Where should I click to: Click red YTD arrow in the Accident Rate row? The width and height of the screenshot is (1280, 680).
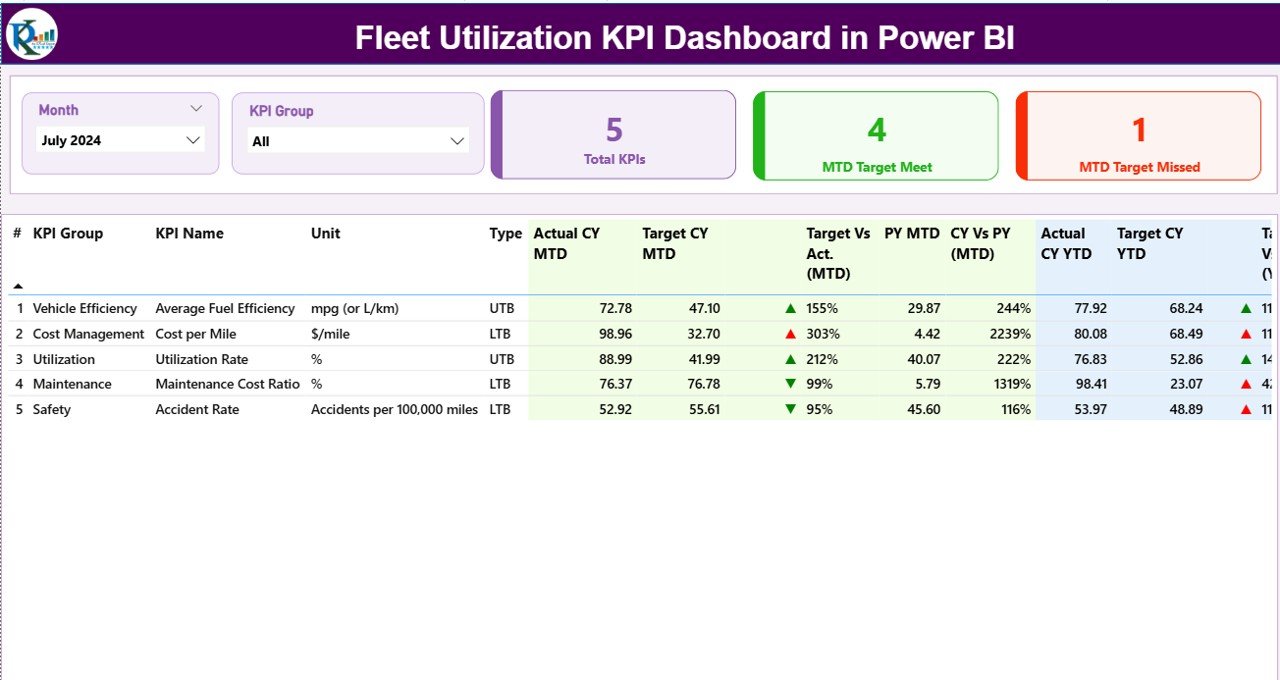(1246, 409)
